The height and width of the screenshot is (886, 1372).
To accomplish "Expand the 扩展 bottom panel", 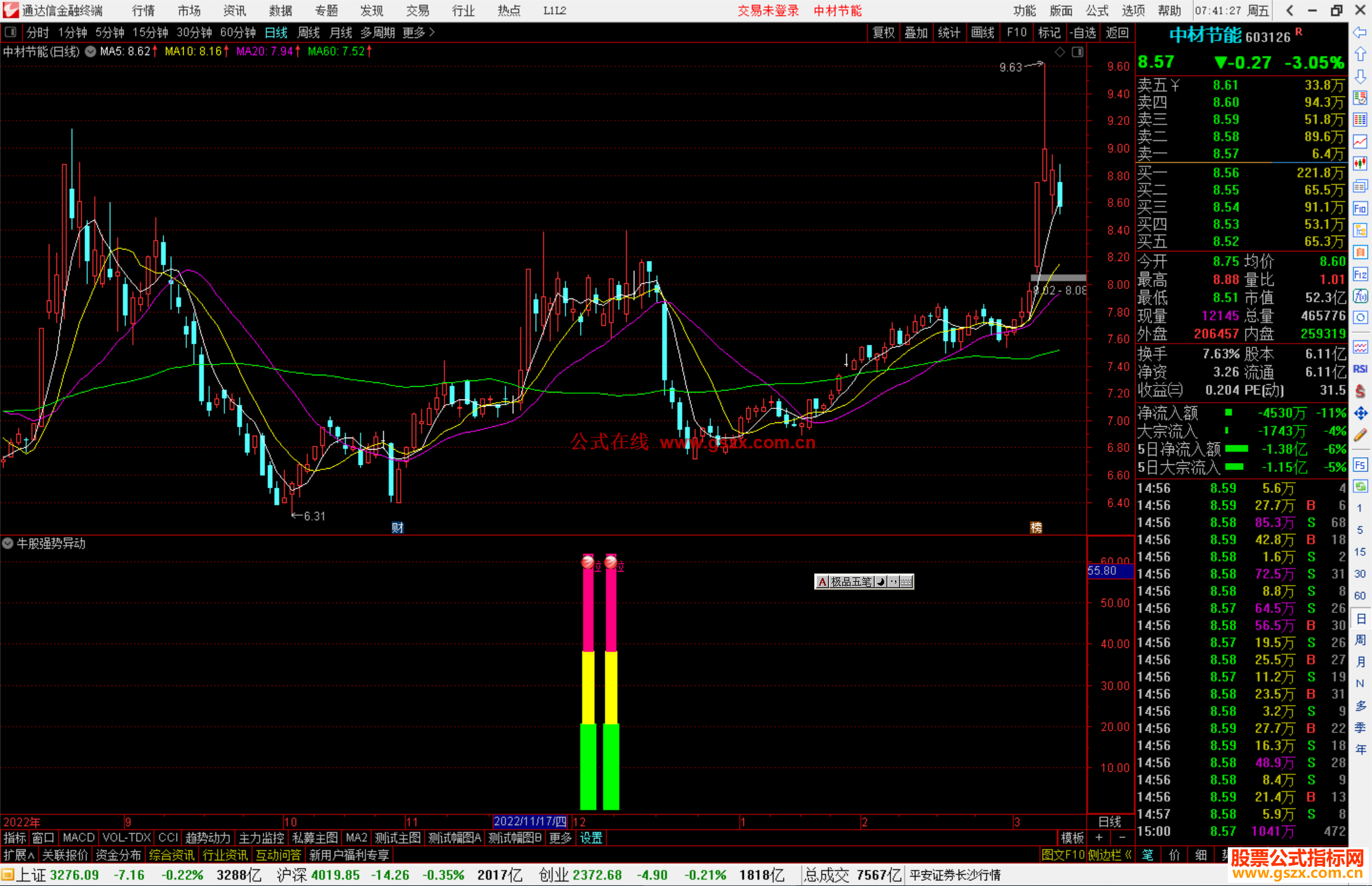I will (19, 855).
